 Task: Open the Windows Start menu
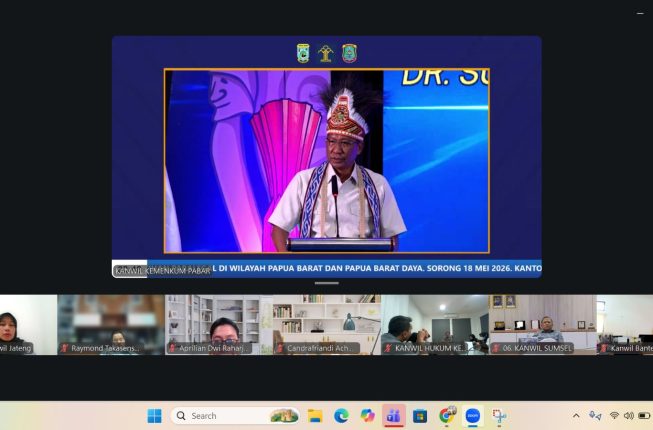tap(155, 415)
